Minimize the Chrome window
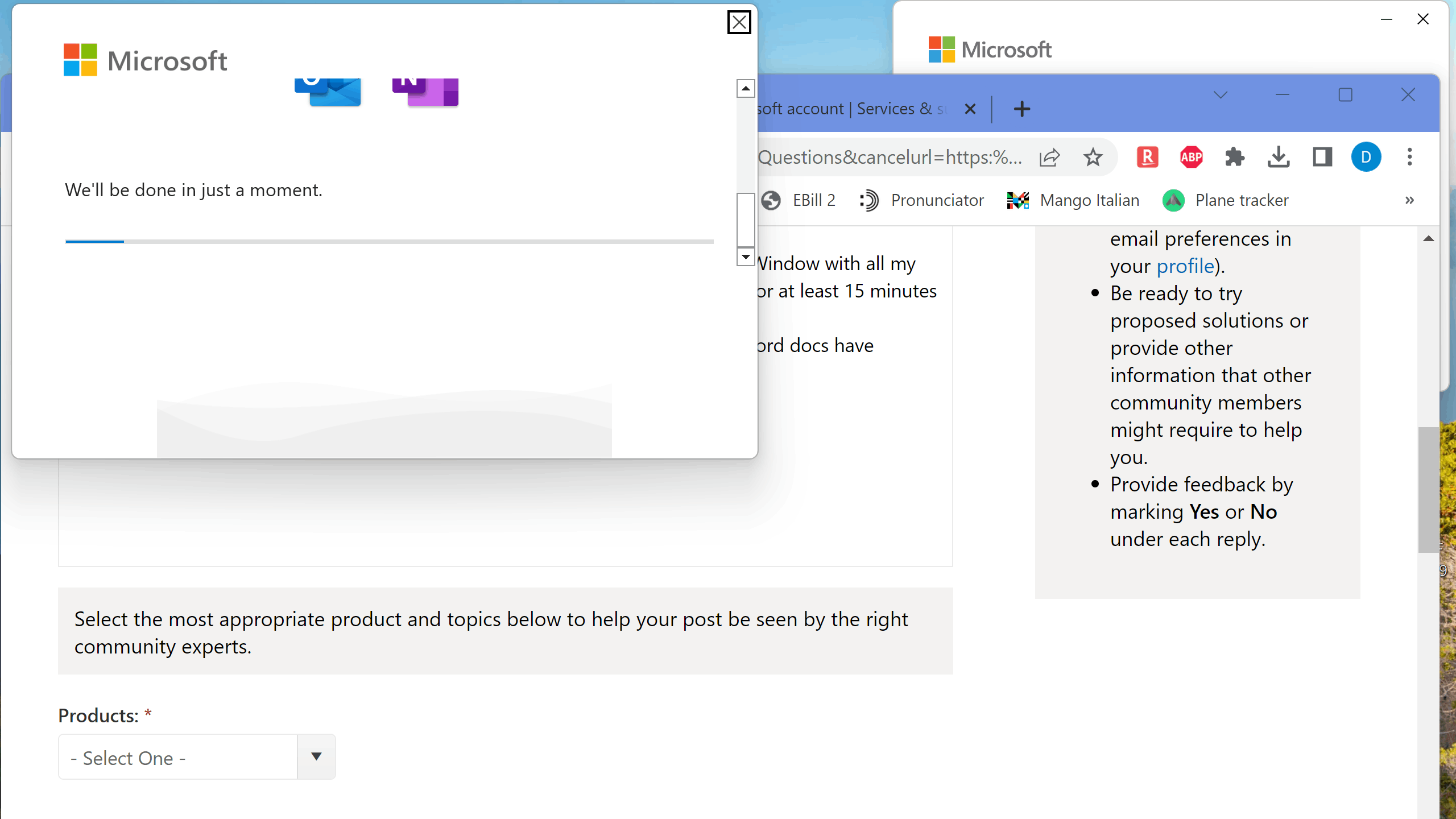The height and width of the screenshot is (819, 1456). [x=1283, y=95]
